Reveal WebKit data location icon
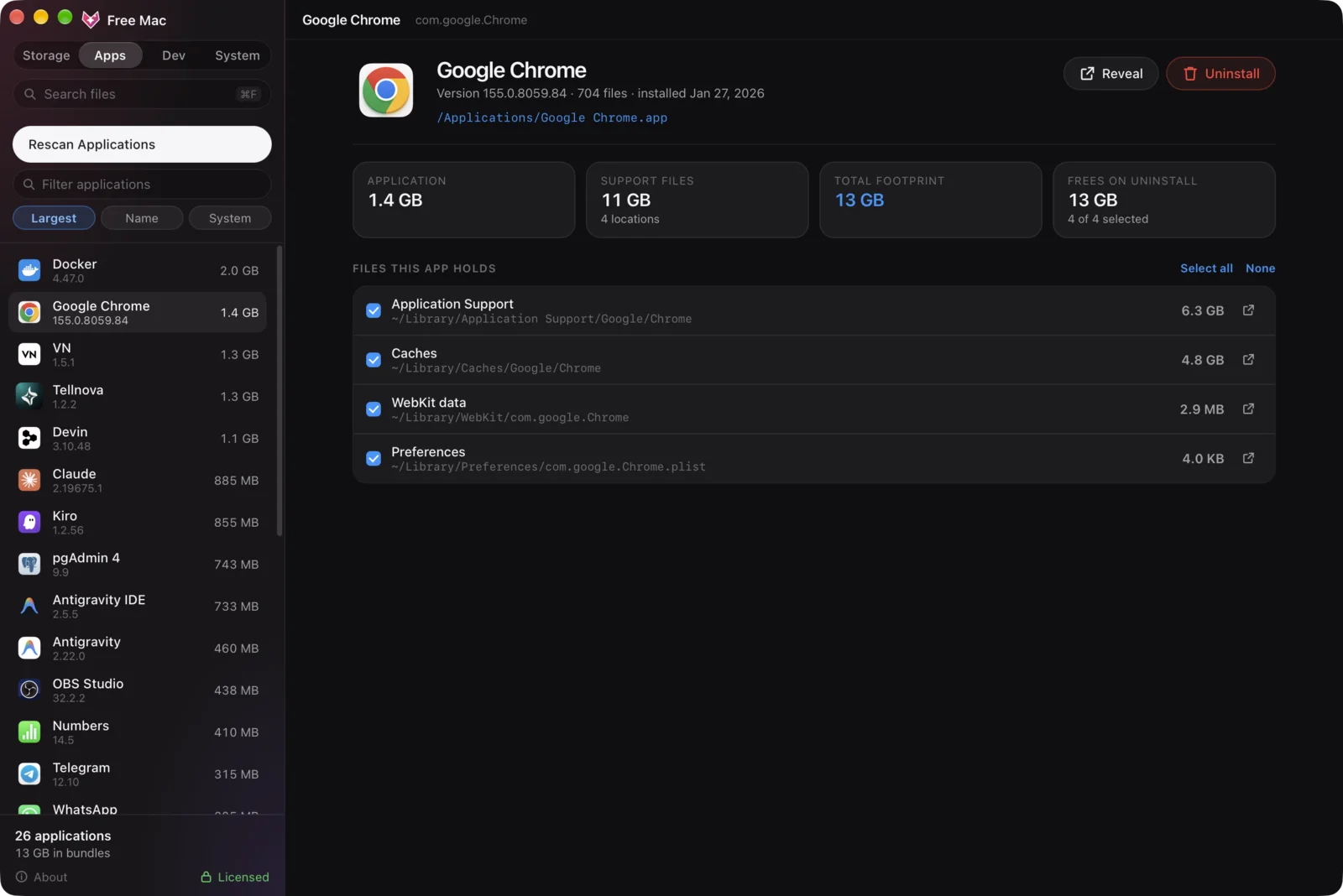This screenshot has width=1343, height=896. tap(1248, 409)
